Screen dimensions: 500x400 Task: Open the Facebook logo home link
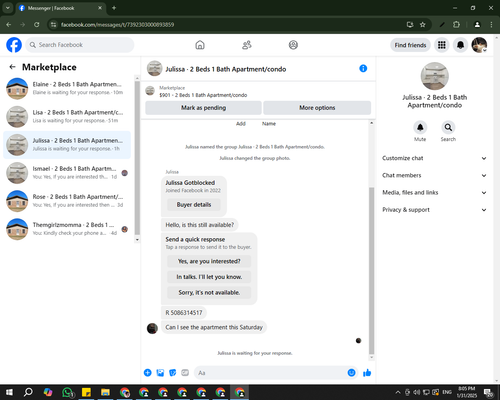(x=14, y=45)
